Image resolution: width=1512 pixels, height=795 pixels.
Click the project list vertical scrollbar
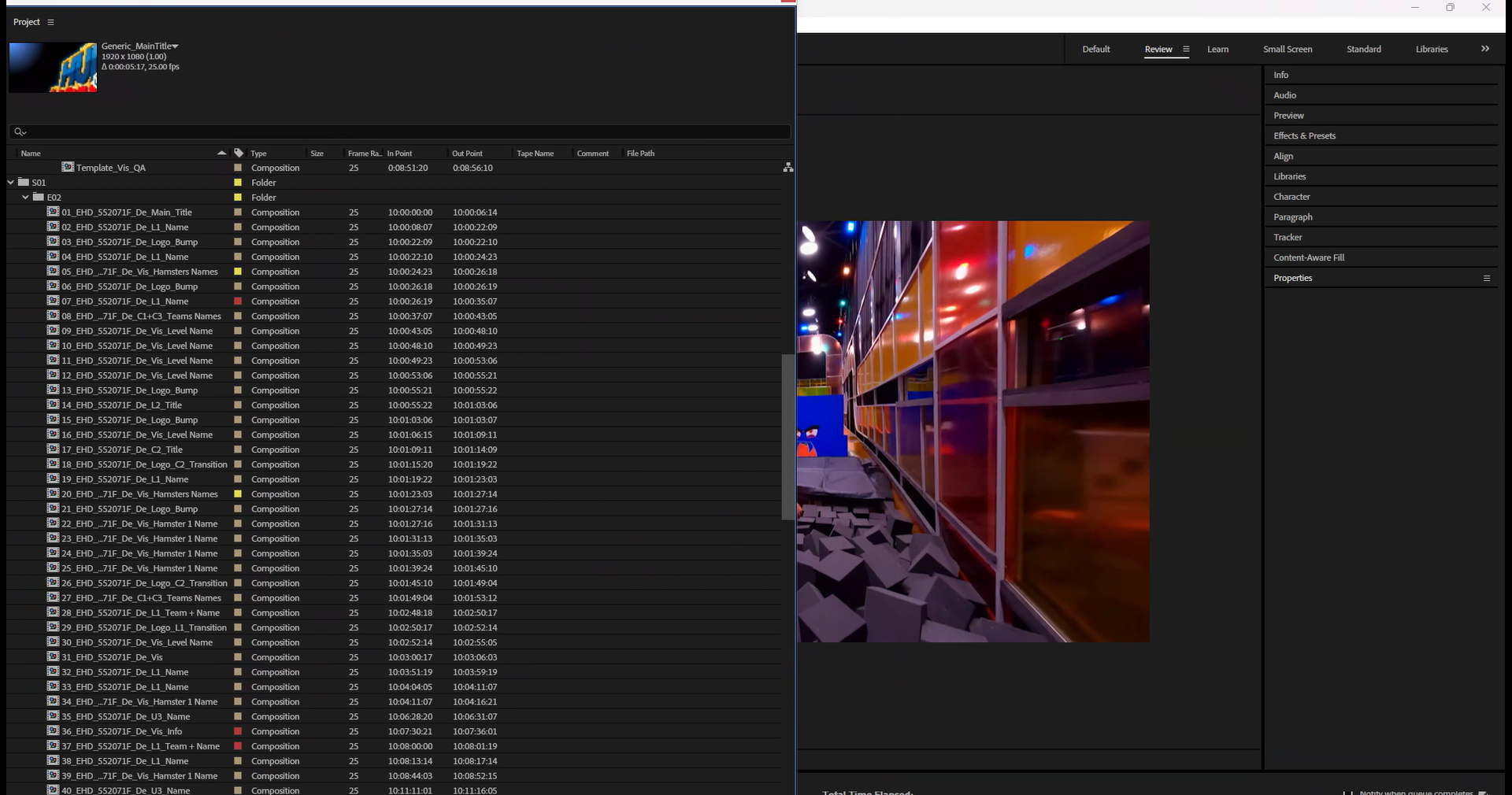pos(787,437)
